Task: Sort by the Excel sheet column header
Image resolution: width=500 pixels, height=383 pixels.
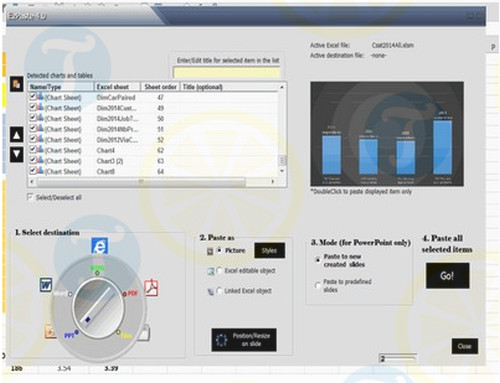Action: tap(118, 87)
